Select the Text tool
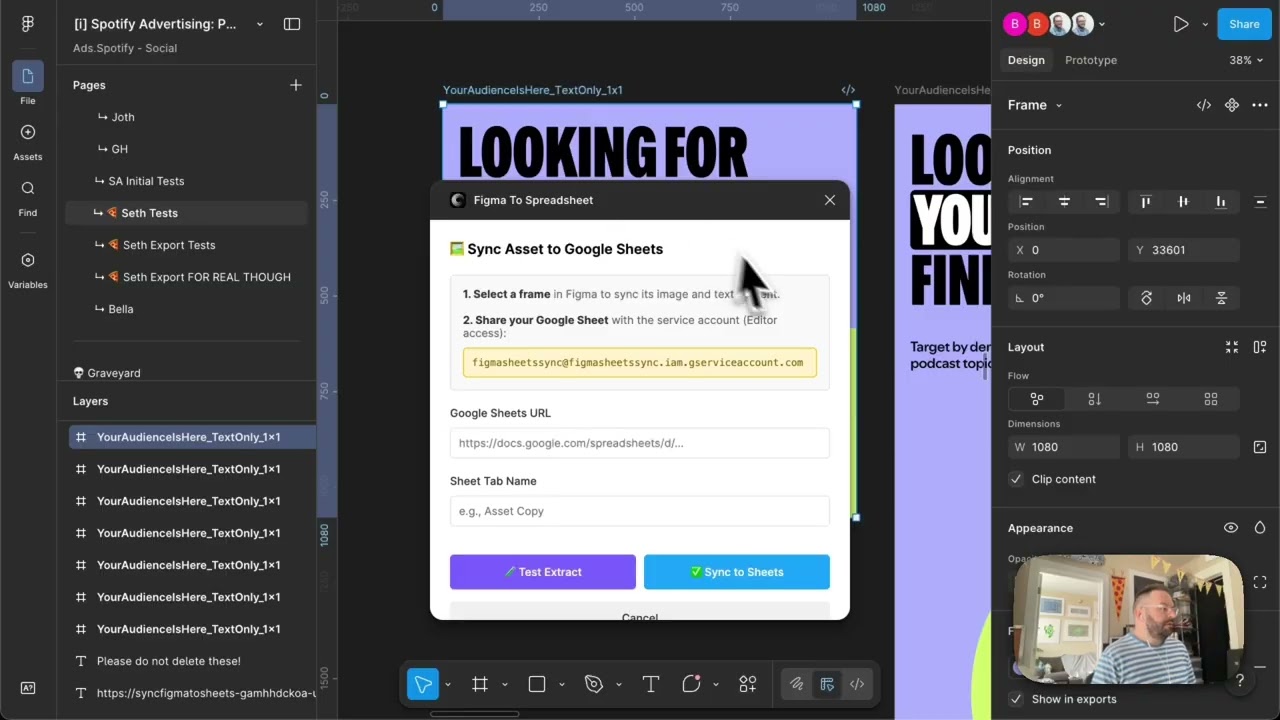 point(651,684)
